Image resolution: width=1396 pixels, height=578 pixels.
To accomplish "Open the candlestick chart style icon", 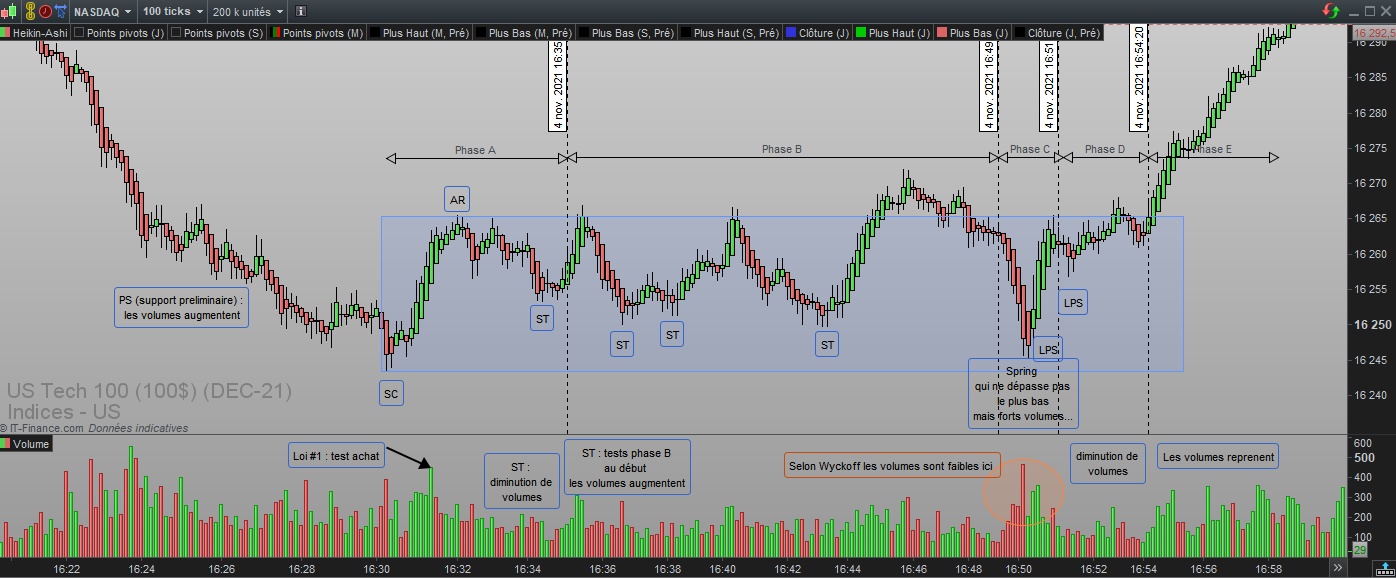I will tap(10, 12).
